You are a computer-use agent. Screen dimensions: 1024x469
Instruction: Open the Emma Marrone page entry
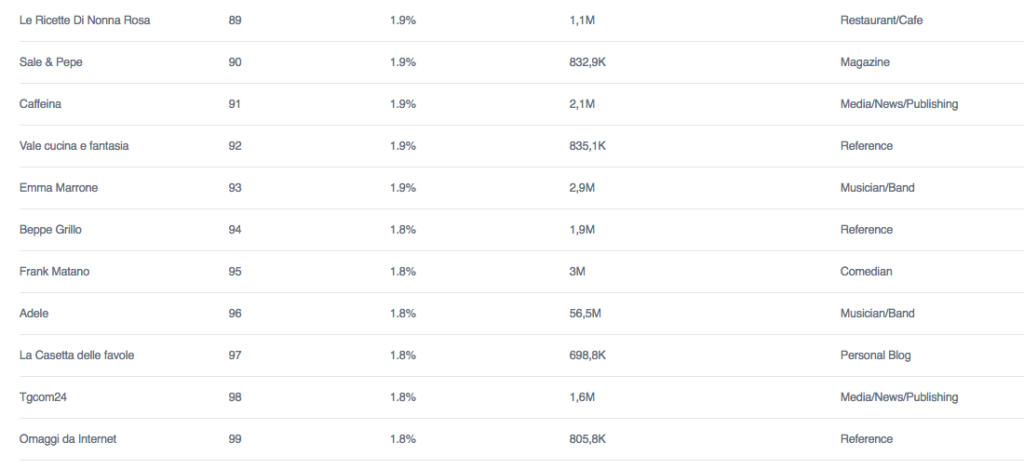(59, 187)
